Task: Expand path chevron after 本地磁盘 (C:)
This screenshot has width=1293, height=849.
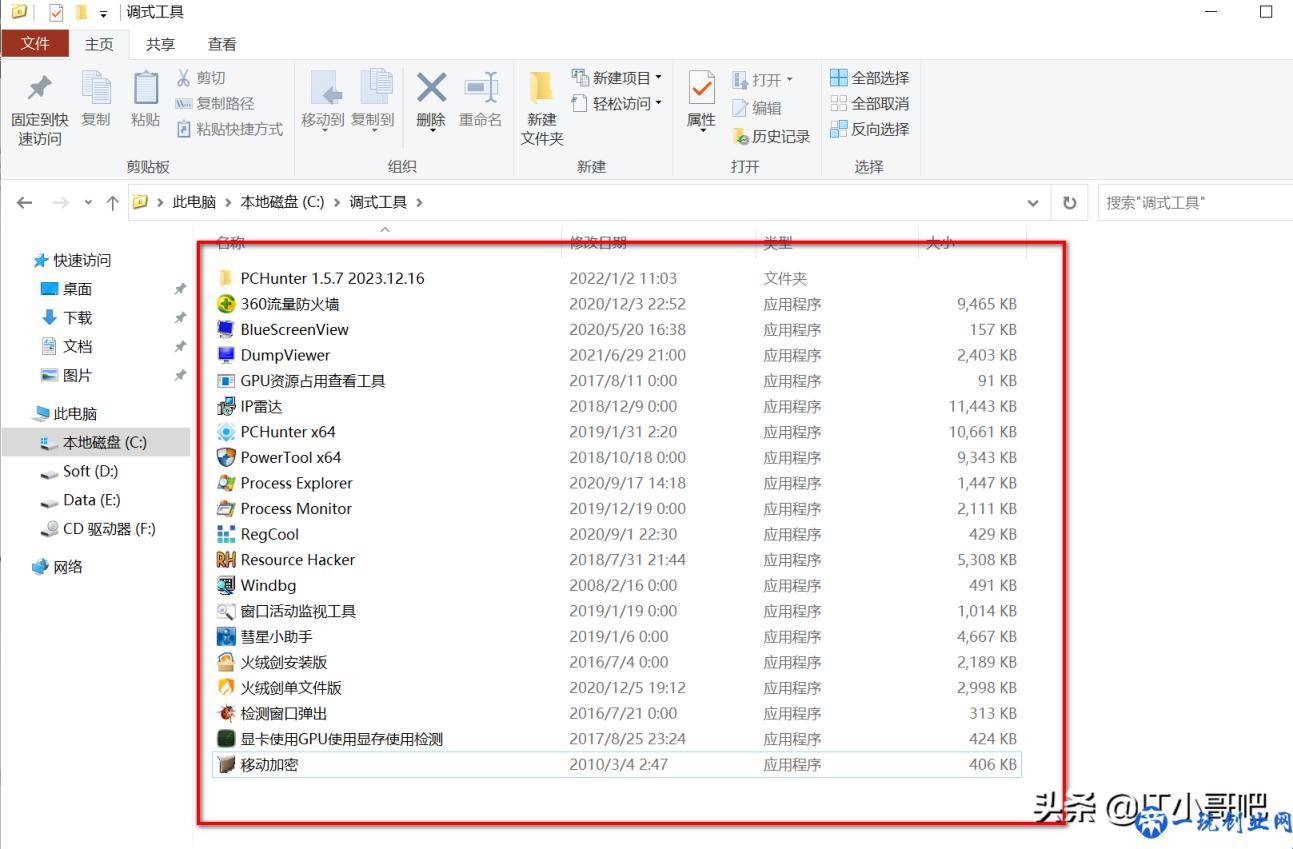Action: point(336,202)
